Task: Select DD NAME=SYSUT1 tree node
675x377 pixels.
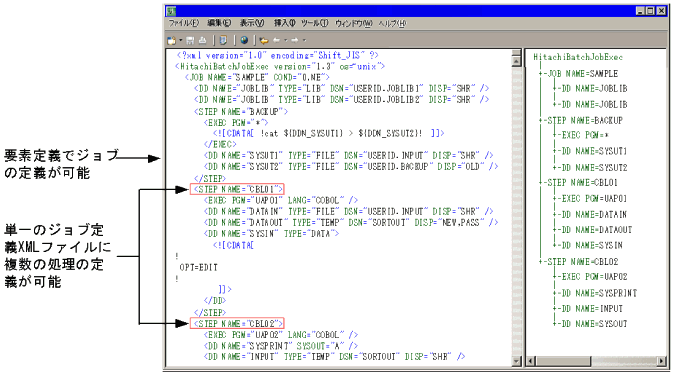Action: (x=594, y=151)
